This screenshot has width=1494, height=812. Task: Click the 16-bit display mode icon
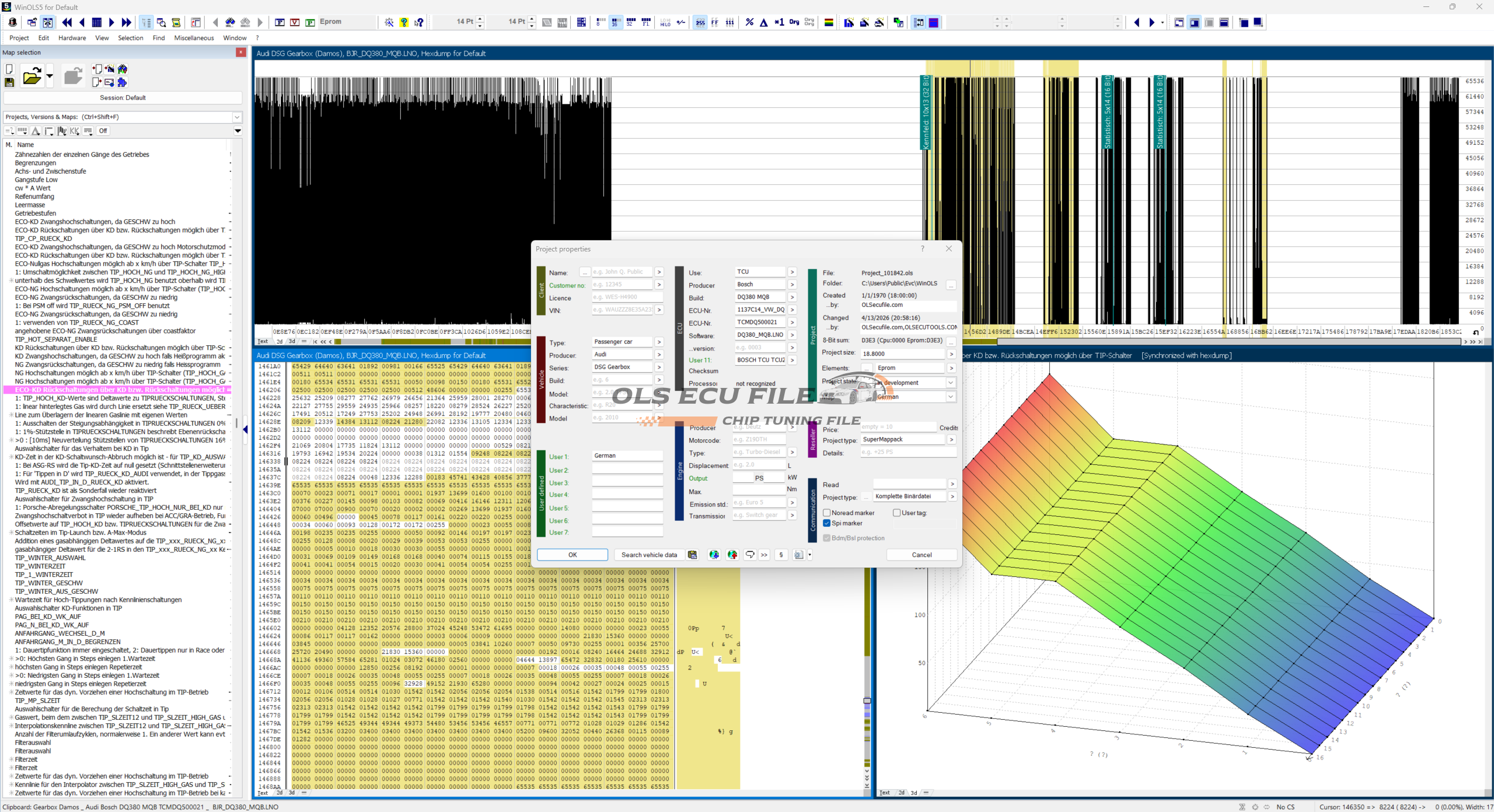point(615,23)
